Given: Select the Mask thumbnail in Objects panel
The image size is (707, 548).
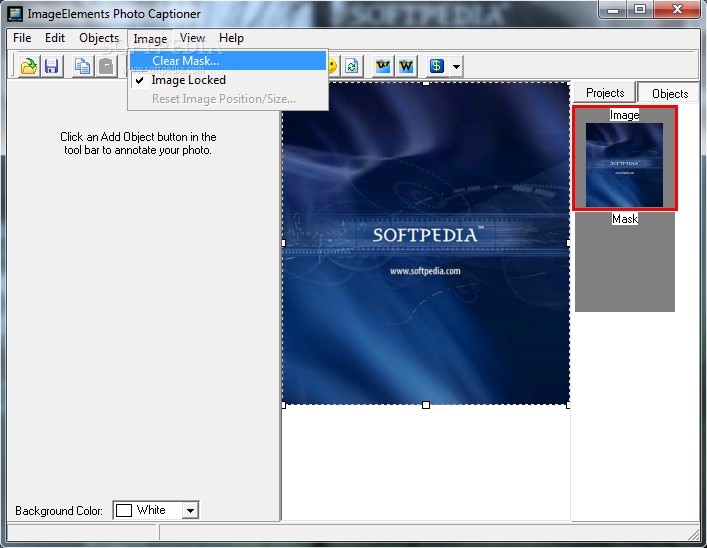Looking at the screenshot, I should [x=625, y=262].
